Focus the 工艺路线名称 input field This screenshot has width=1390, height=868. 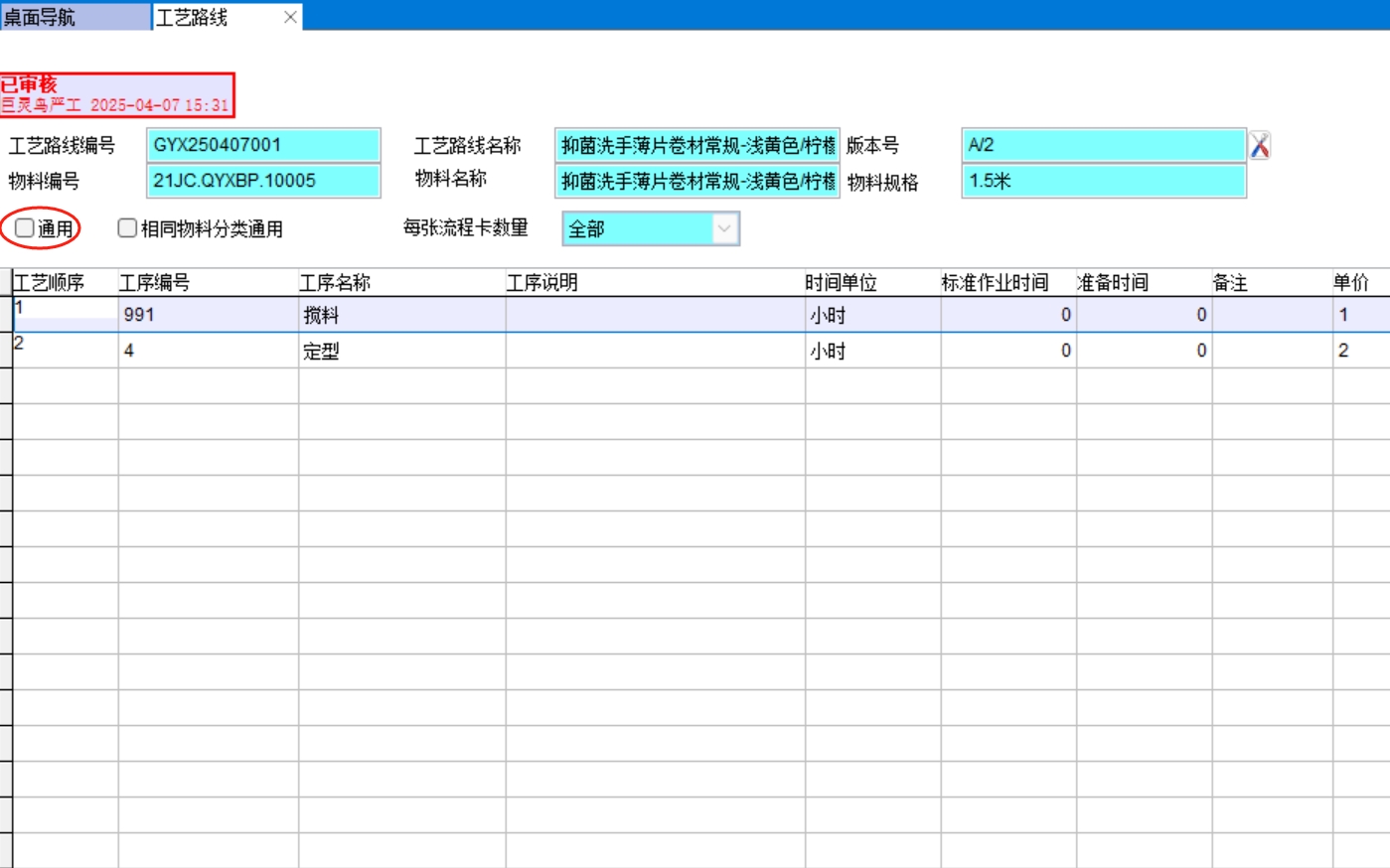tap(696, 146)
